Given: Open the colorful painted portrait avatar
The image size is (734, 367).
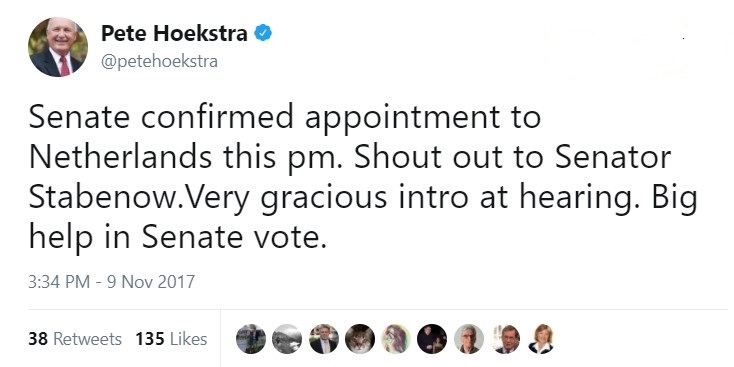Looking at the screenshot, I should [x=396, y=338].
